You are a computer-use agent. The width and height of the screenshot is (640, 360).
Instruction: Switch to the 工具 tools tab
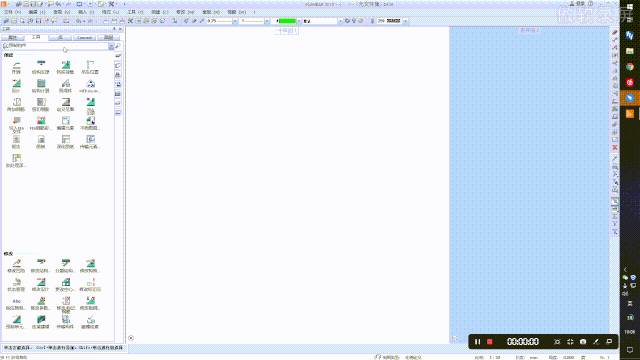tap(36, 37)
